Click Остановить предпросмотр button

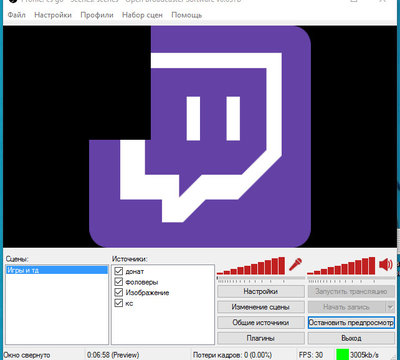coord(351,322)
